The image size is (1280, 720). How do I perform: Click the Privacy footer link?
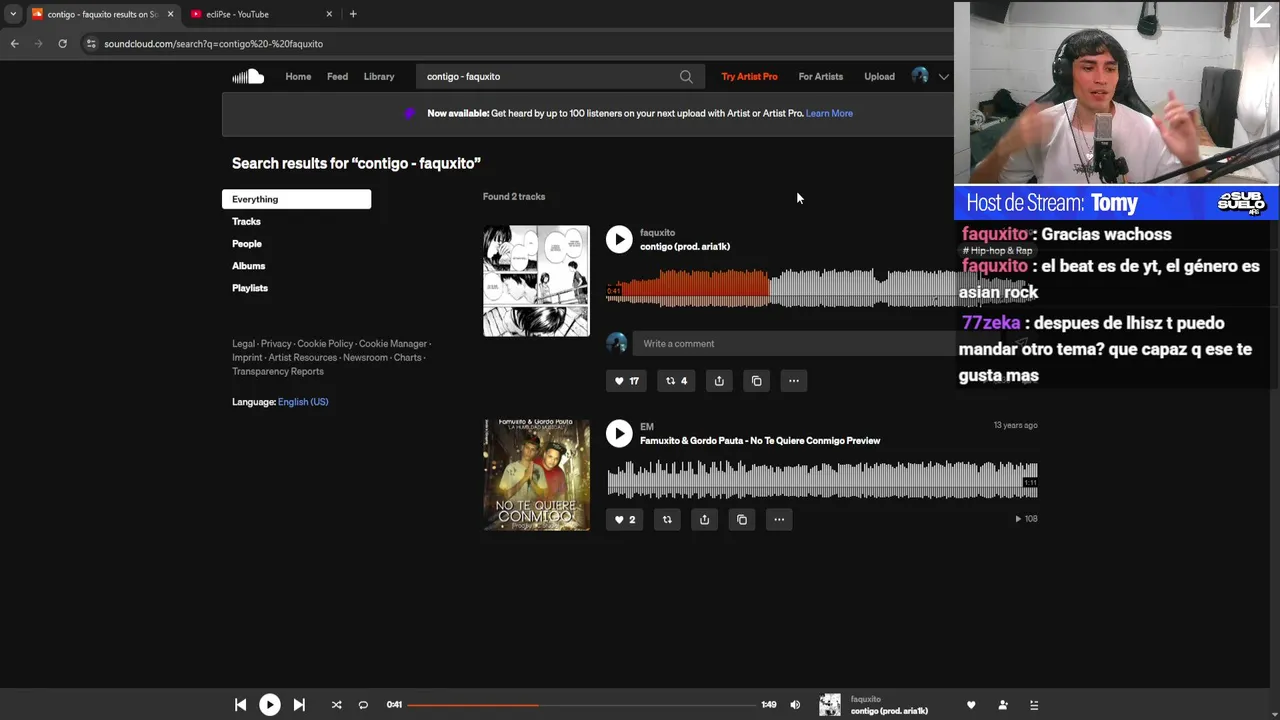276,343
